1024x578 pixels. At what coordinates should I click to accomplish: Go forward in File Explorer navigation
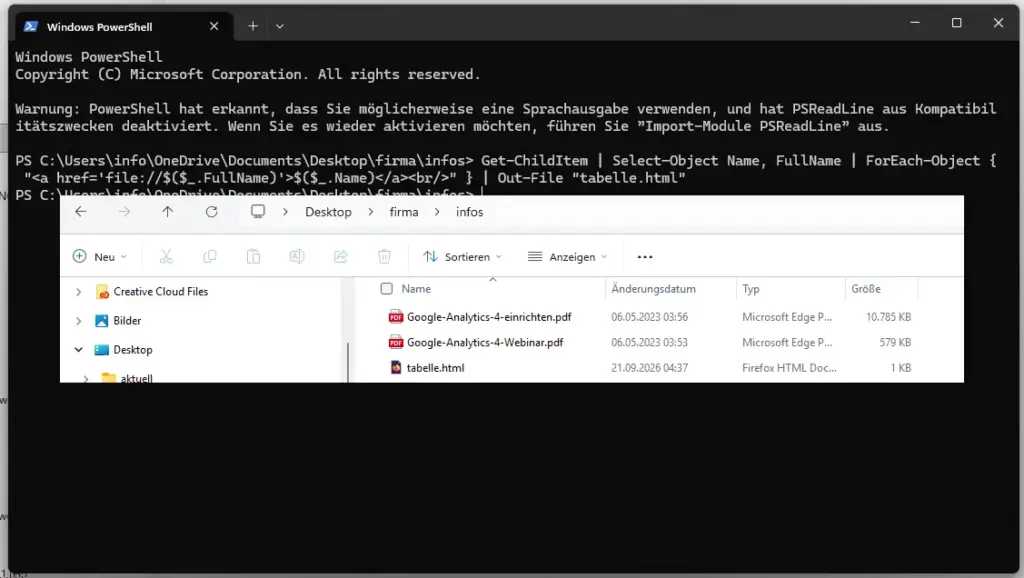click(x=124, y=212)
